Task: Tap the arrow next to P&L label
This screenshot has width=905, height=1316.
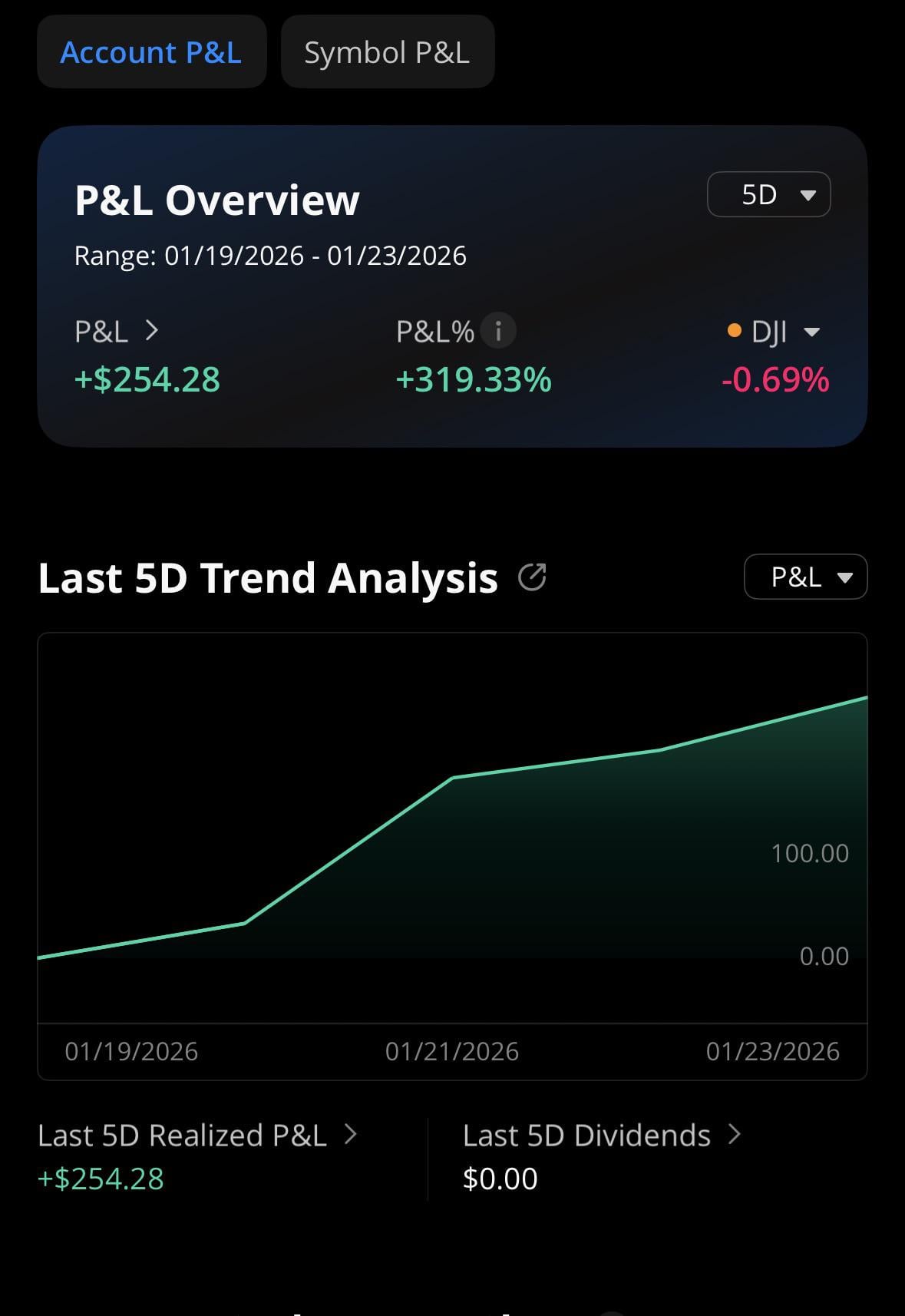Action: pyautogui.click(x=152, y=331)
